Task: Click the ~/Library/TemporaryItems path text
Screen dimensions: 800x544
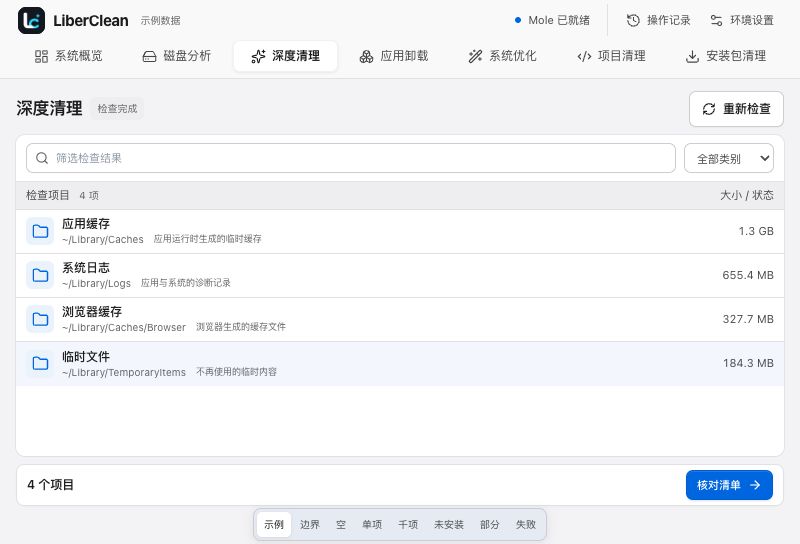Action: (124, 373)
